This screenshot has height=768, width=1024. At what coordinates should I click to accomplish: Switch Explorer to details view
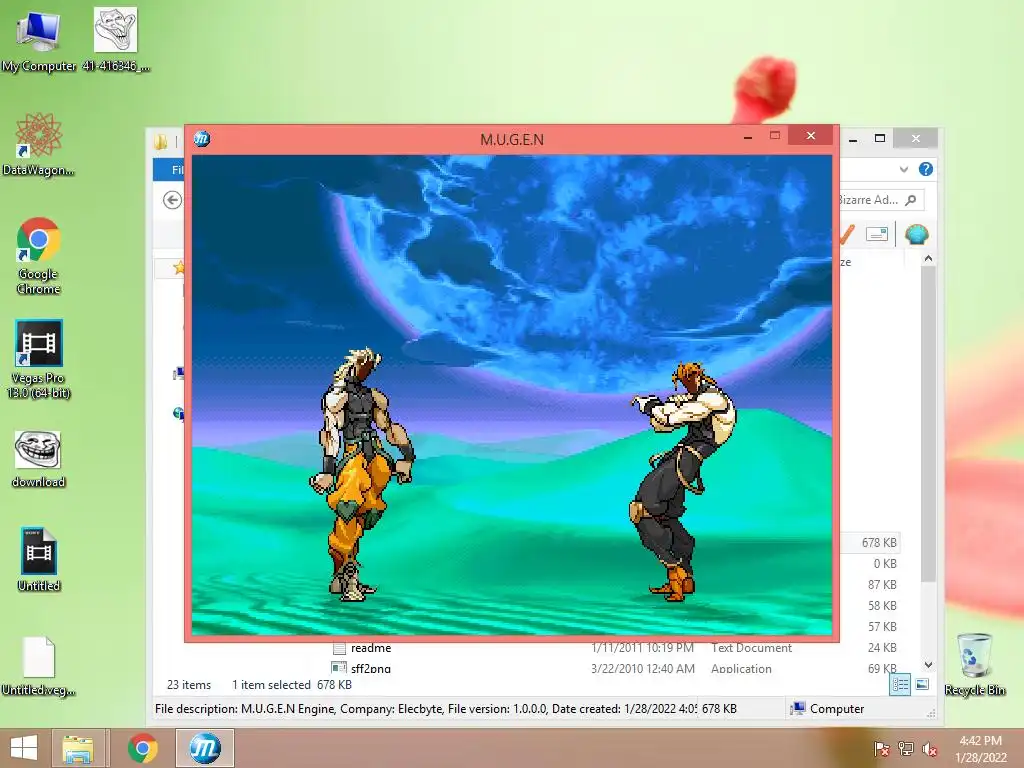pos(900,684)
